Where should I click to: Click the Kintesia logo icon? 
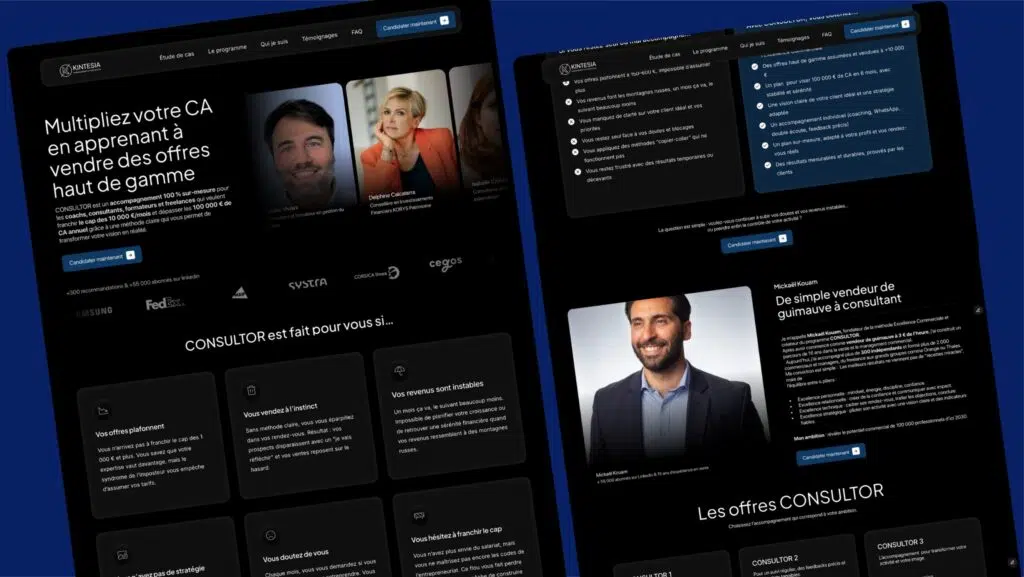(x=66, y=68)
